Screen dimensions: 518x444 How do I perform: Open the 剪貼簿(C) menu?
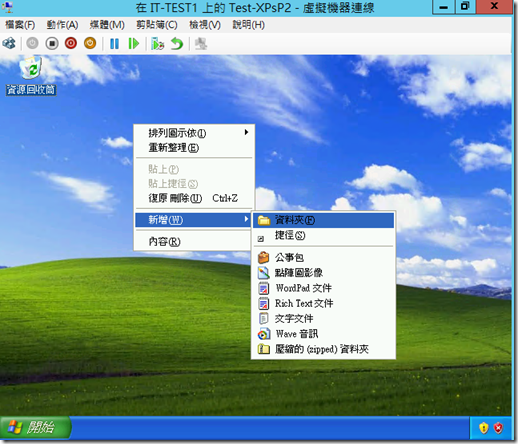(157, 25)
